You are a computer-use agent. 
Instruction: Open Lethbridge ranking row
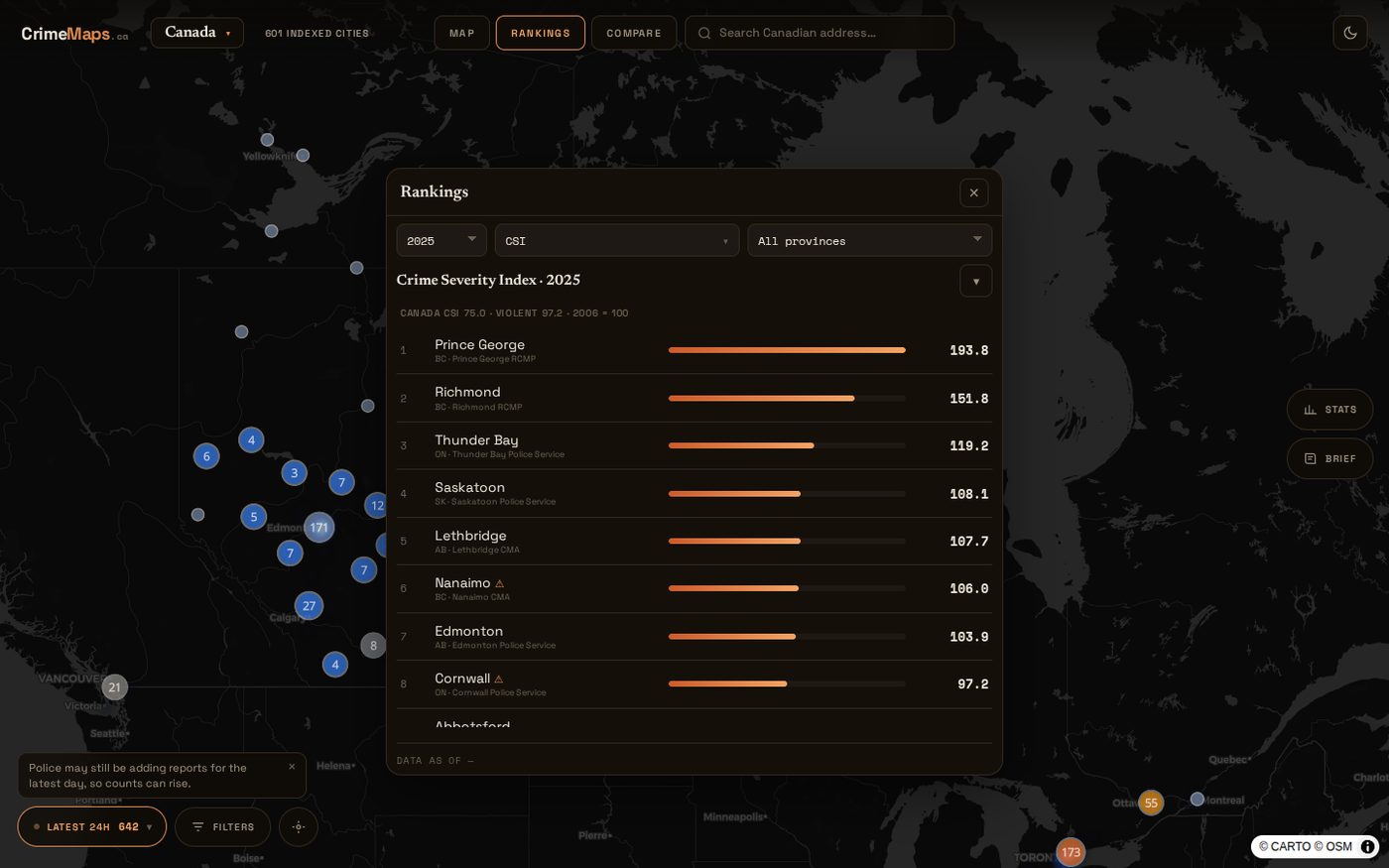point(694,541)
